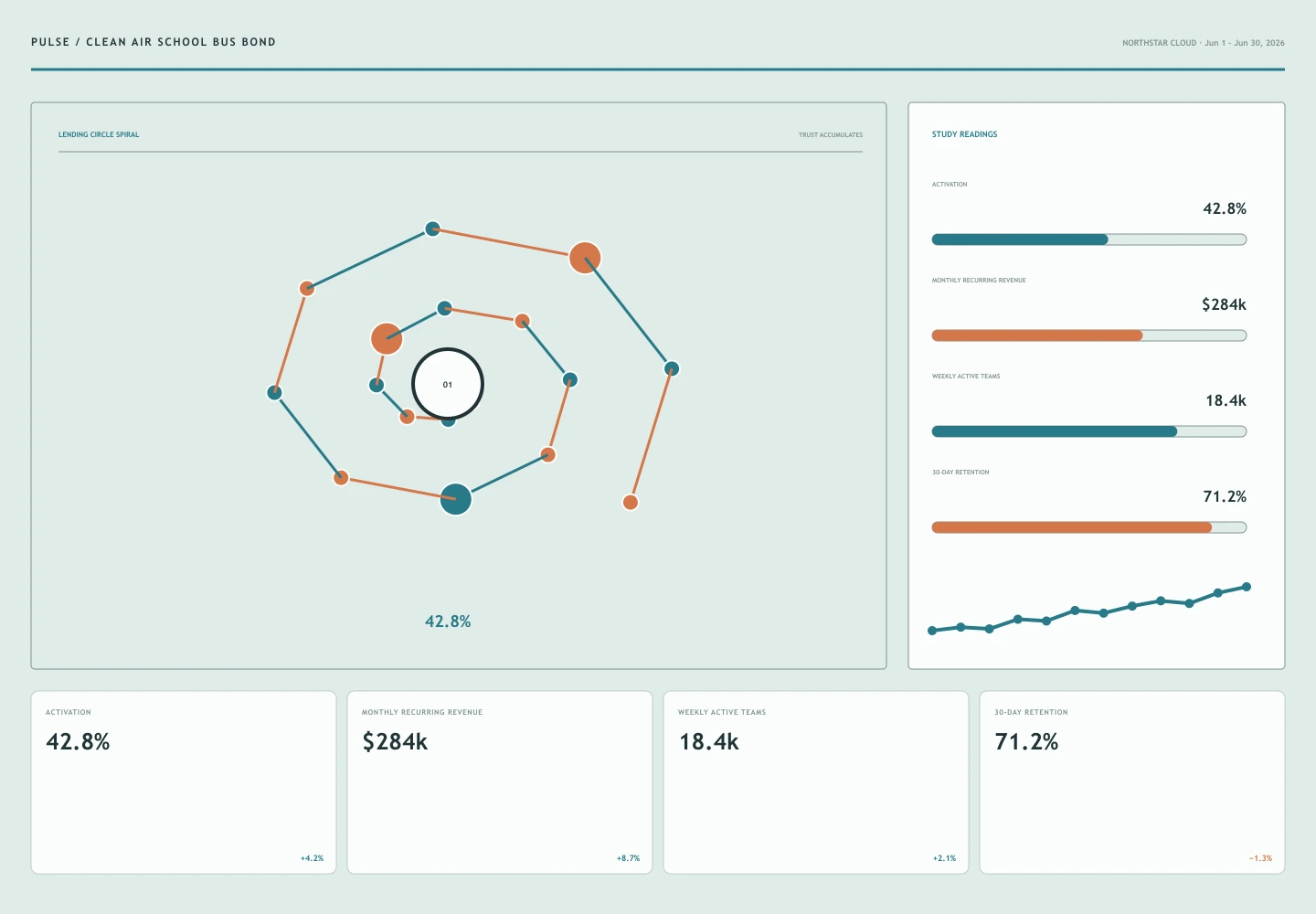Click the 18.4k value in Study Readings
The width and height of the screenshot is (1316, 914).
[1226, 400]
